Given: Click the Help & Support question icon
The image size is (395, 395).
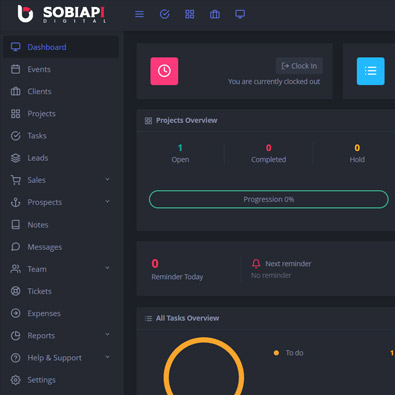Looking at the screenshot, I should 16,358.
